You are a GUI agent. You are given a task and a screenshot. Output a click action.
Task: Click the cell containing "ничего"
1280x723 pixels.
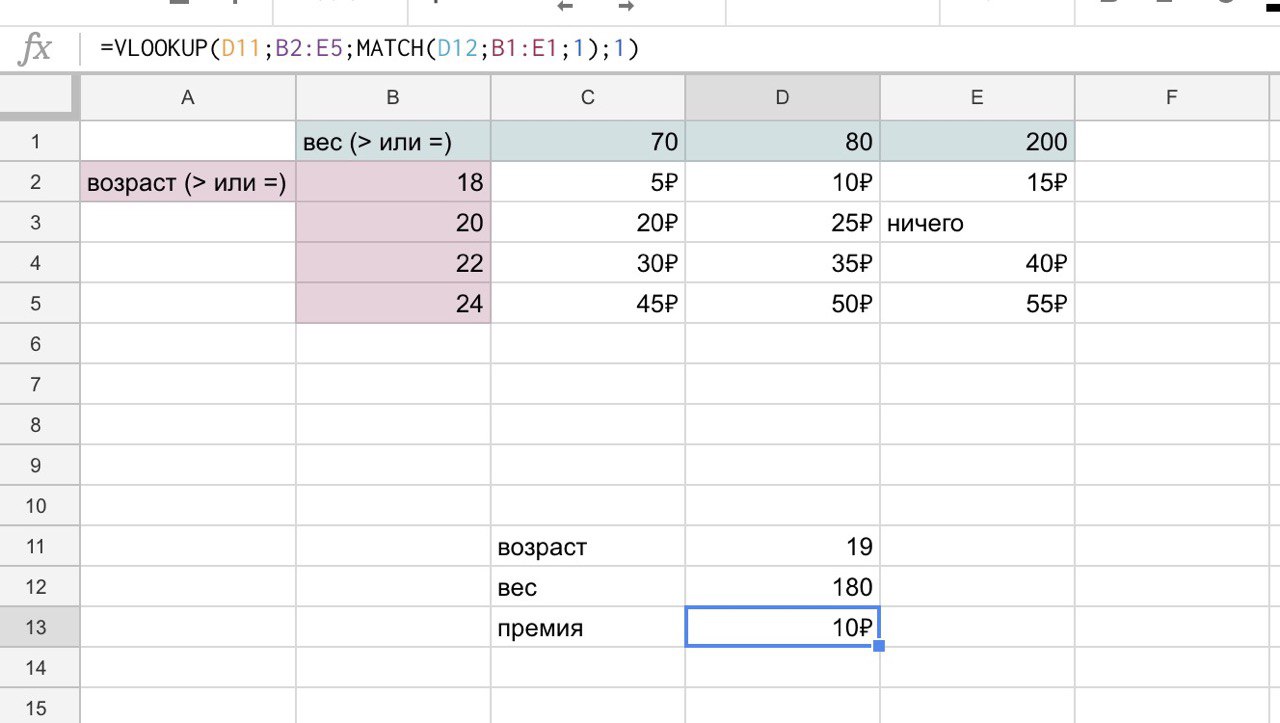pos(977,223)
